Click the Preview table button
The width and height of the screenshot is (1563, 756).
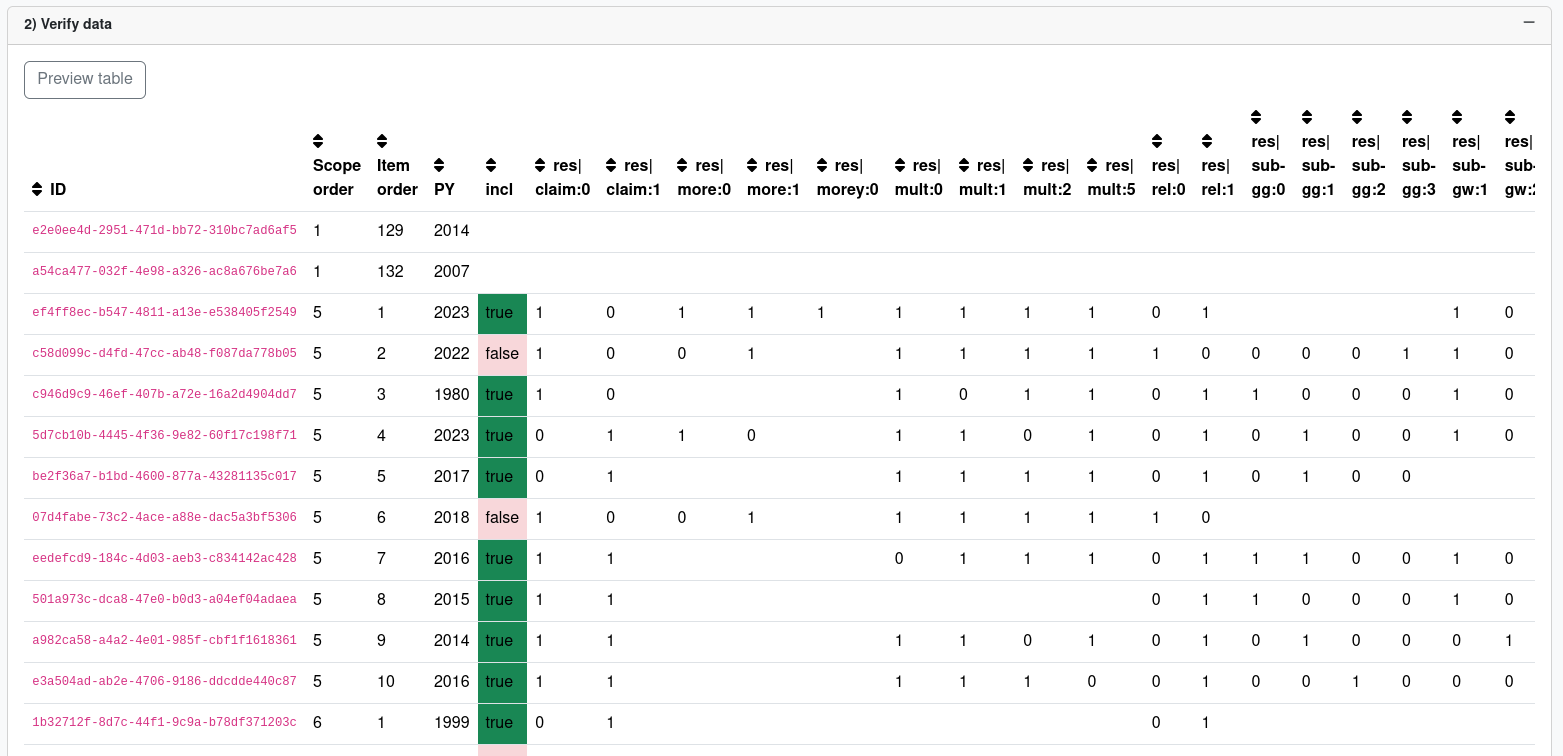85,80
